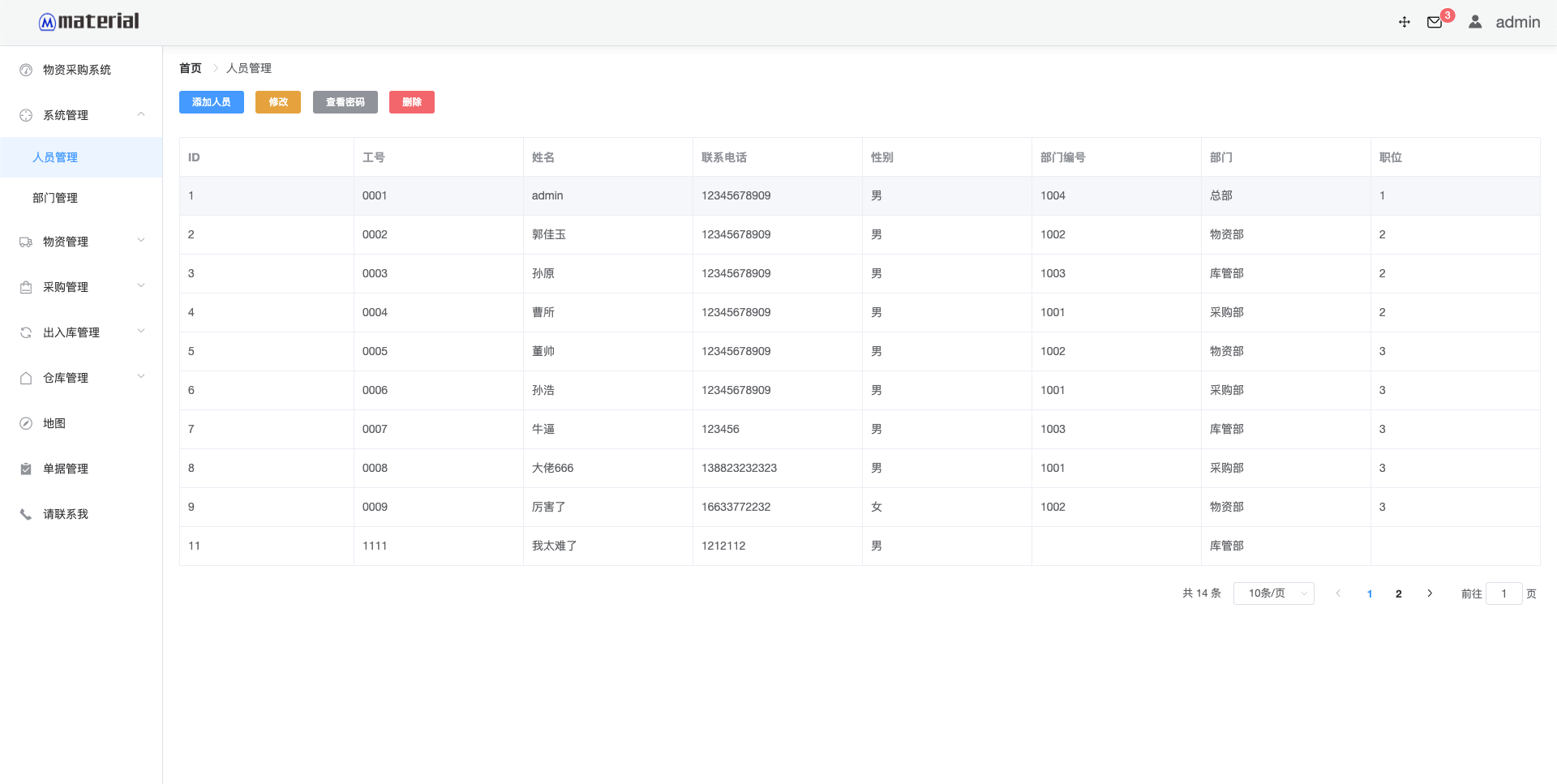The width and height of the screenshot is (1557, 784).
Task: Select 人员管理 in sidebar
Action: [x=81, y=157]
